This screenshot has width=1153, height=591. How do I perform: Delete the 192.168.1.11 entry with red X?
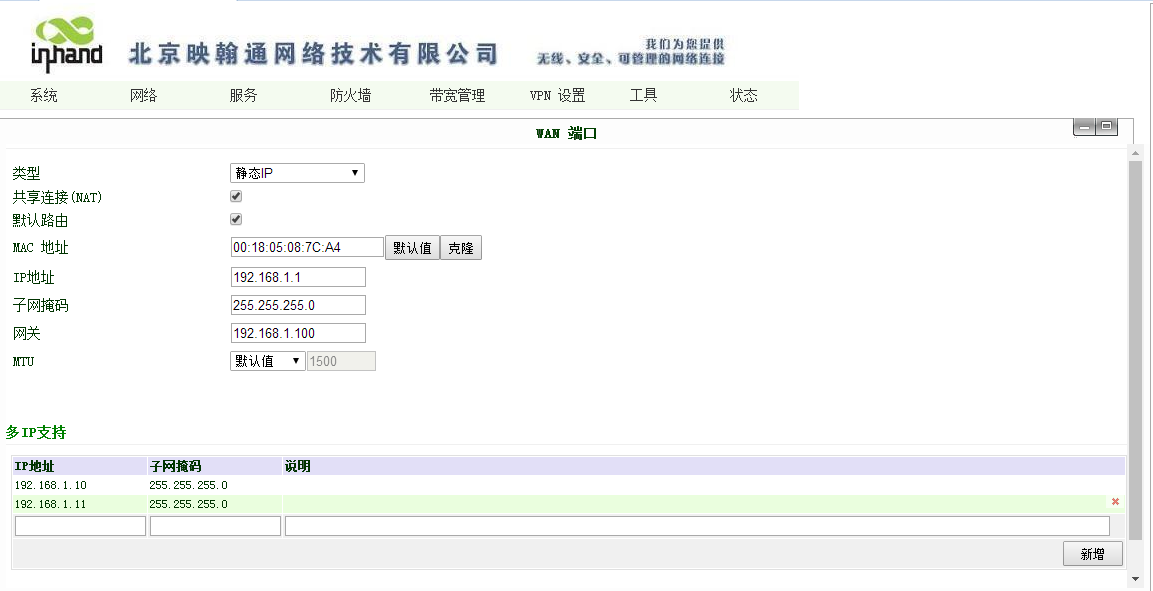tap(1115, 502)
